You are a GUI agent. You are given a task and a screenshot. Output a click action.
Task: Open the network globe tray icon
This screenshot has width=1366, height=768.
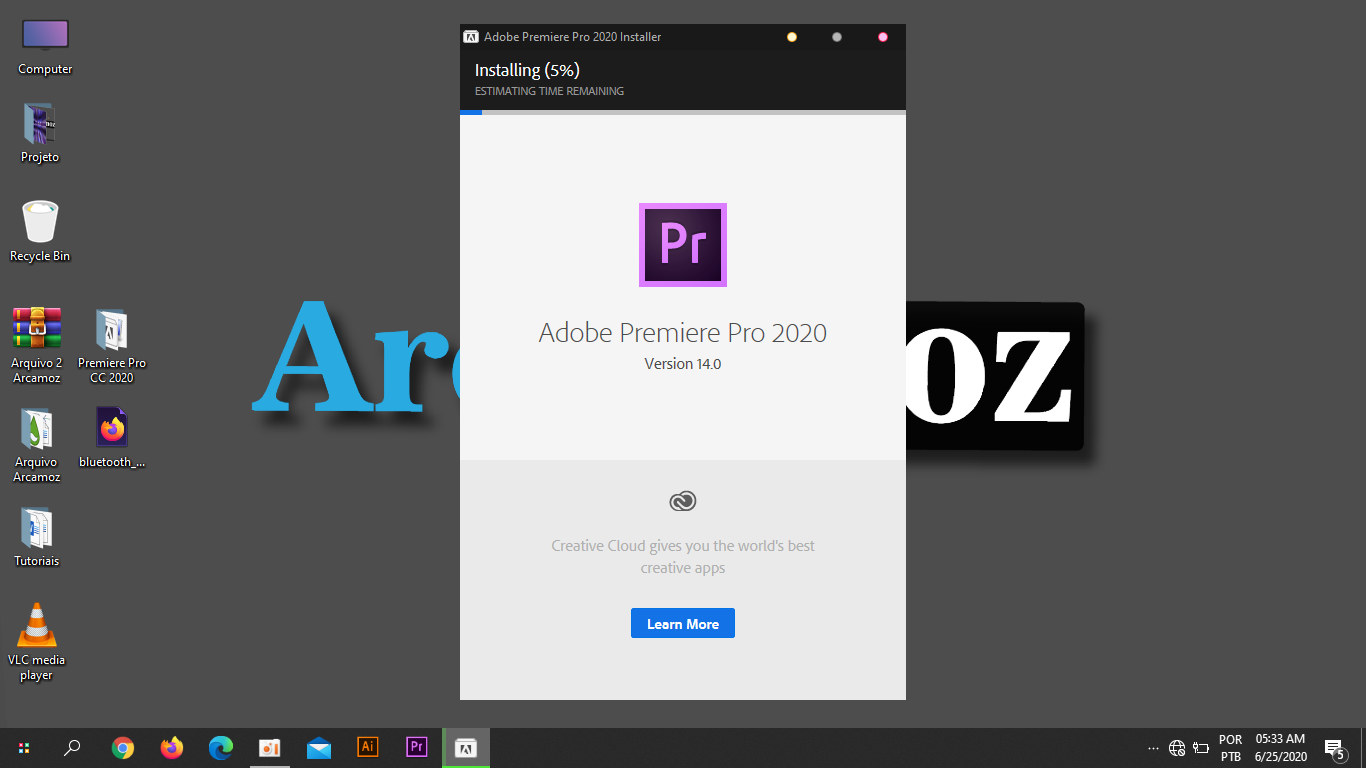pos(1177,748)
